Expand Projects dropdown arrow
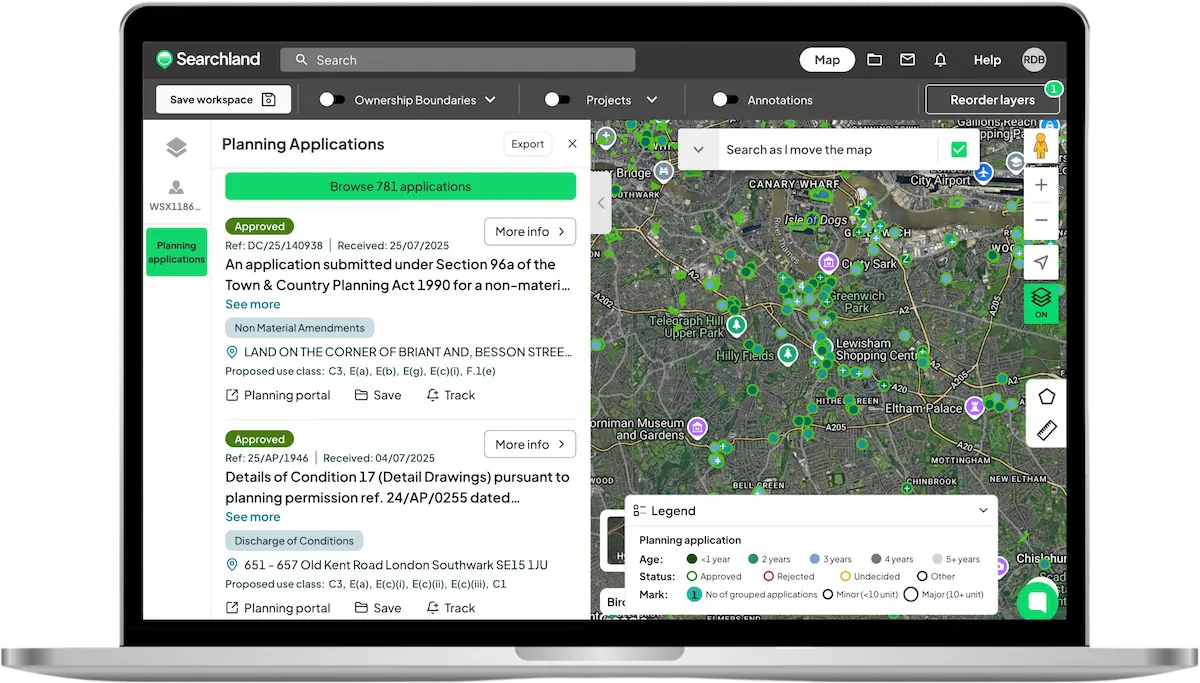Image resolution: width=1200 pixels, height=683 pixels. (x=652, y=100)
